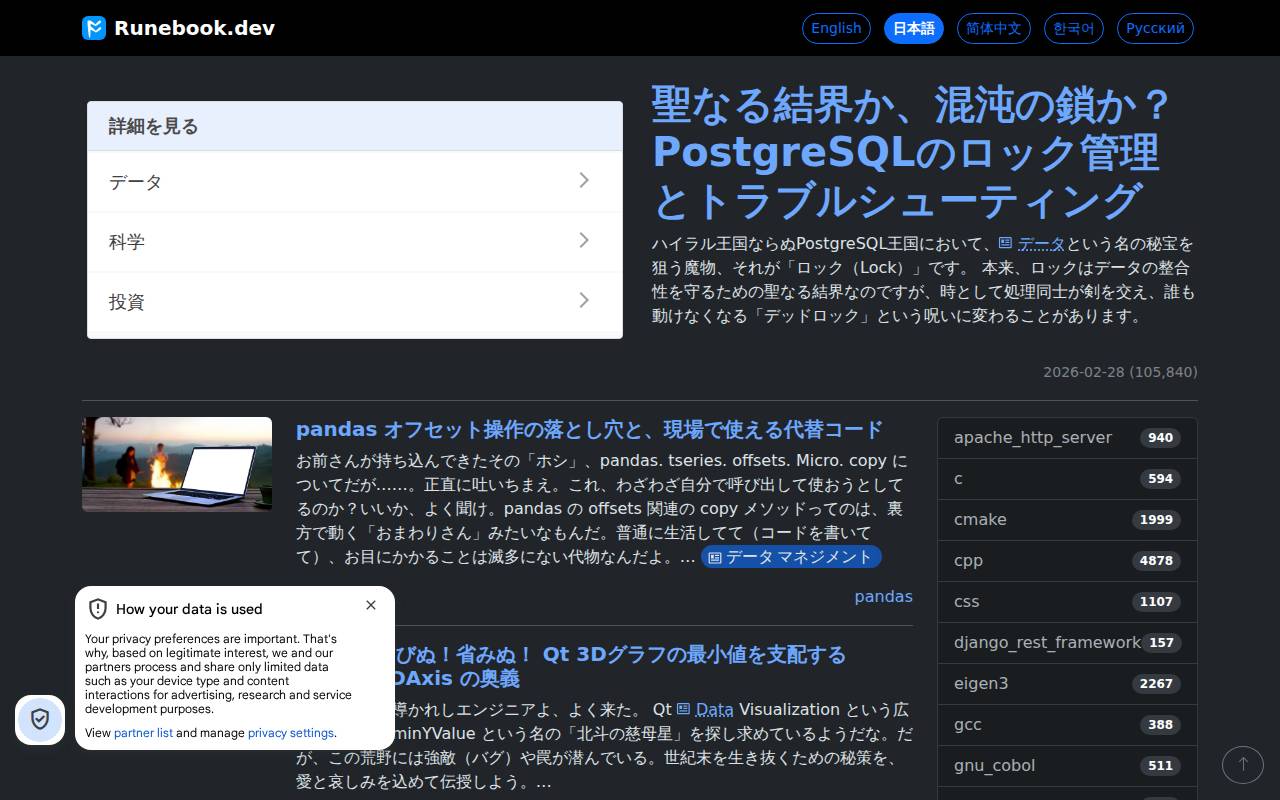The width and height of the screenshot is (1280, 800).
Task: Expand the 科学 category chevron
Action: [584, 240]
